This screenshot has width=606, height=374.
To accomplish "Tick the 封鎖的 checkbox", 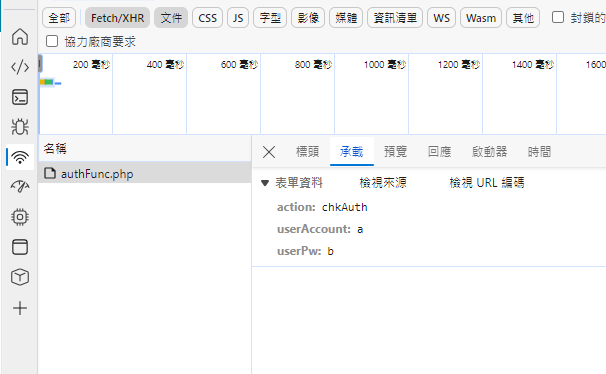I will [558, 17].
